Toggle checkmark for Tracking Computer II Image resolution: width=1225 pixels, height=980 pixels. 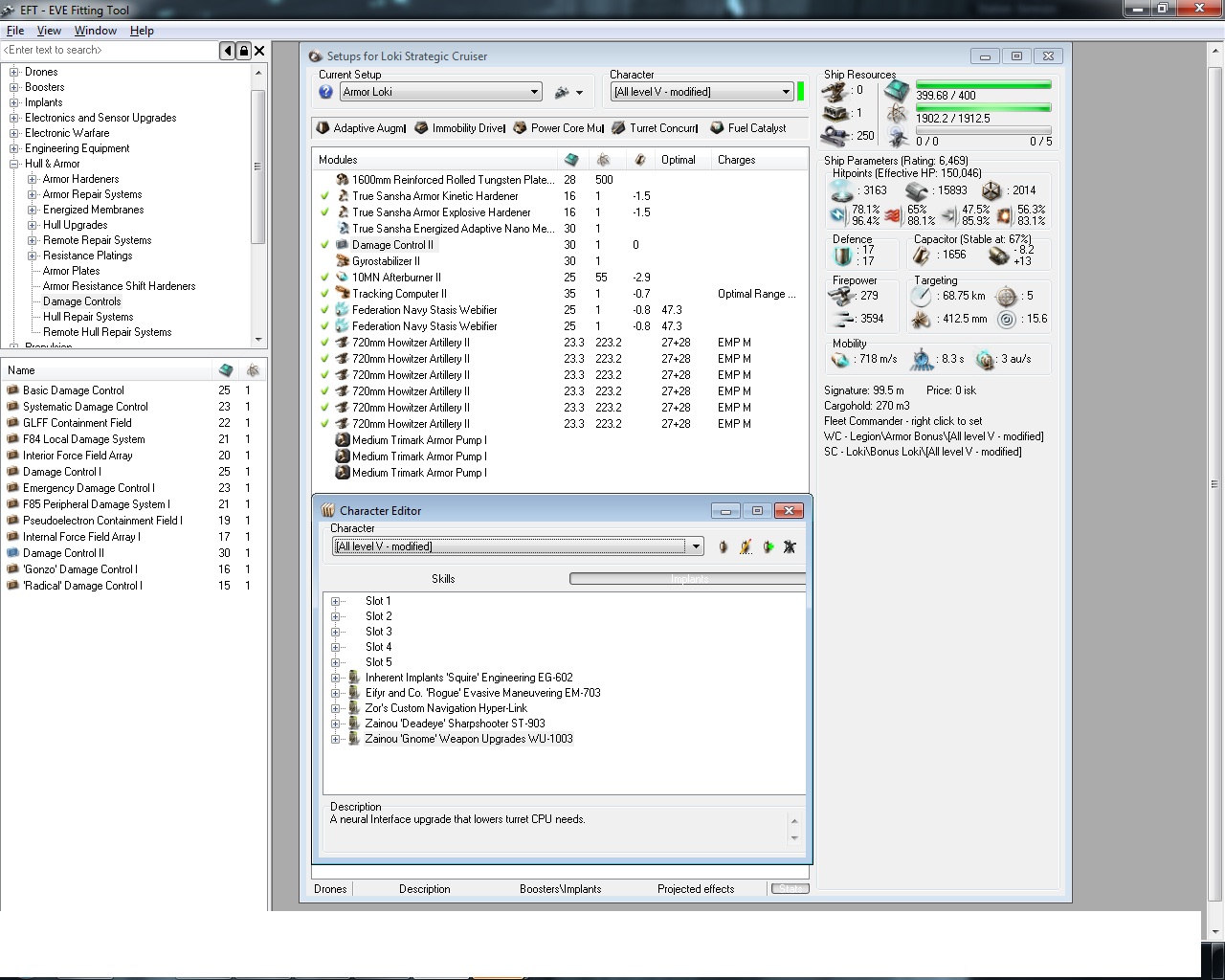click(x=324, y=294)
